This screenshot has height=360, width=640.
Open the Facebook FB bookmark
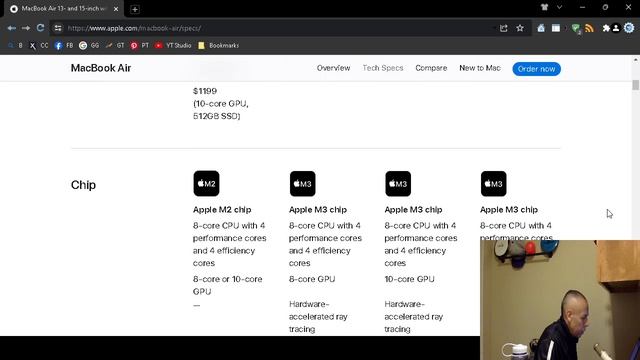pos(64,45)
